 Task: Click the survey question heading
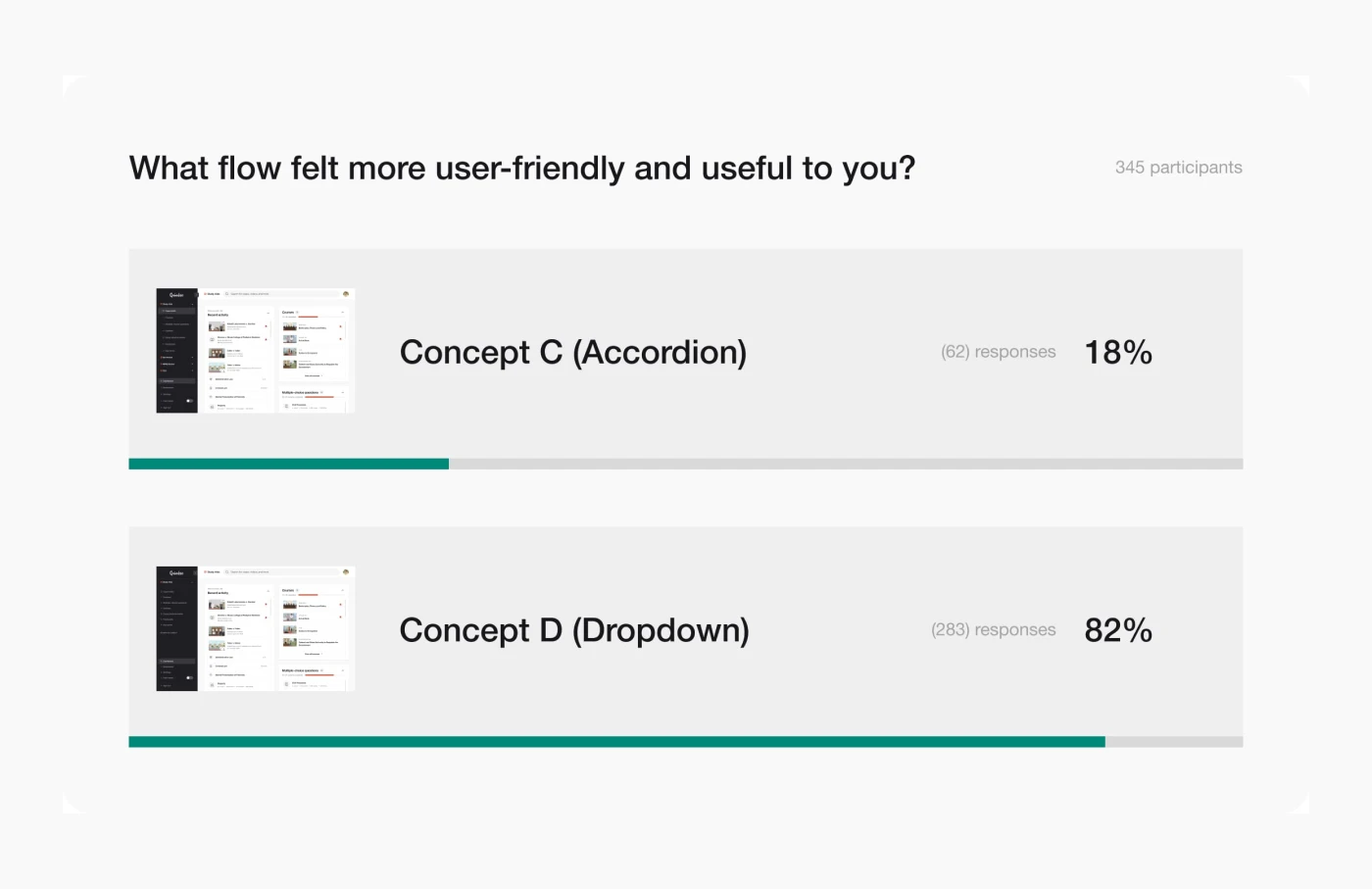[x=521, y=169]
